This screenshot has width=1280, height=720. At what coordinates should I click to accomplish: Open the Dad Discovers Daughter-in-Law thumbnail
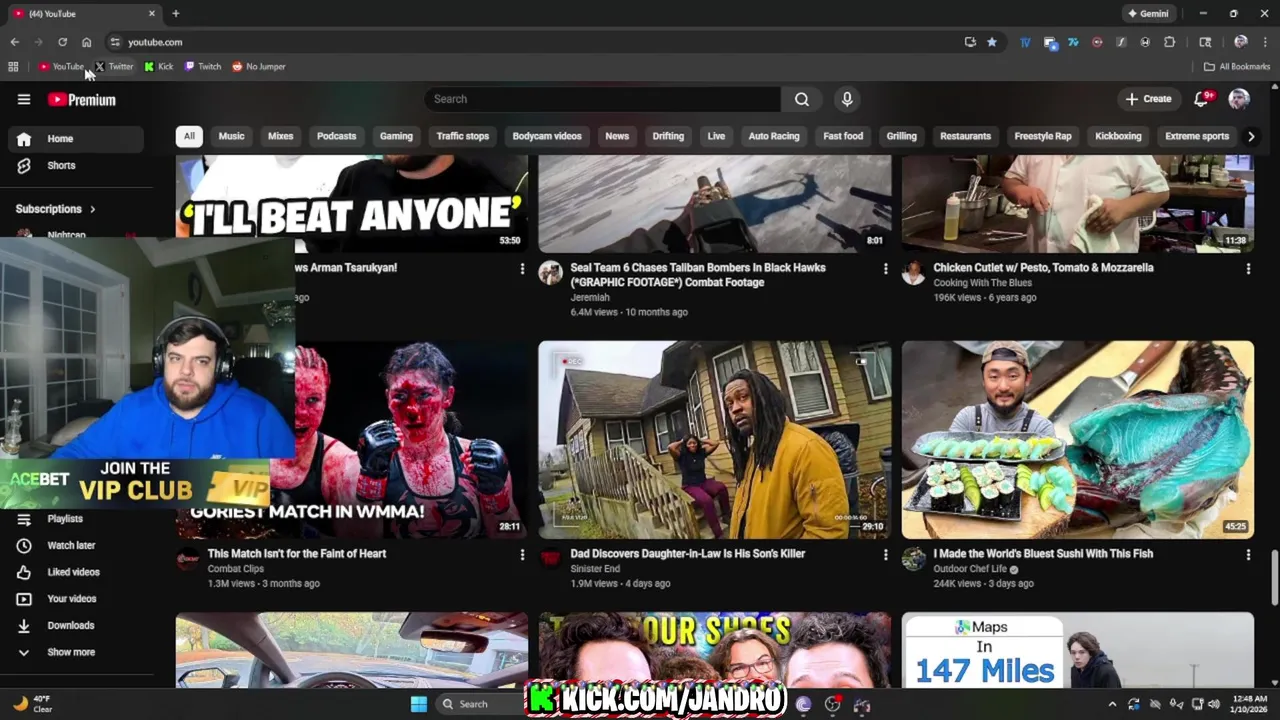(x=715, y=439)
